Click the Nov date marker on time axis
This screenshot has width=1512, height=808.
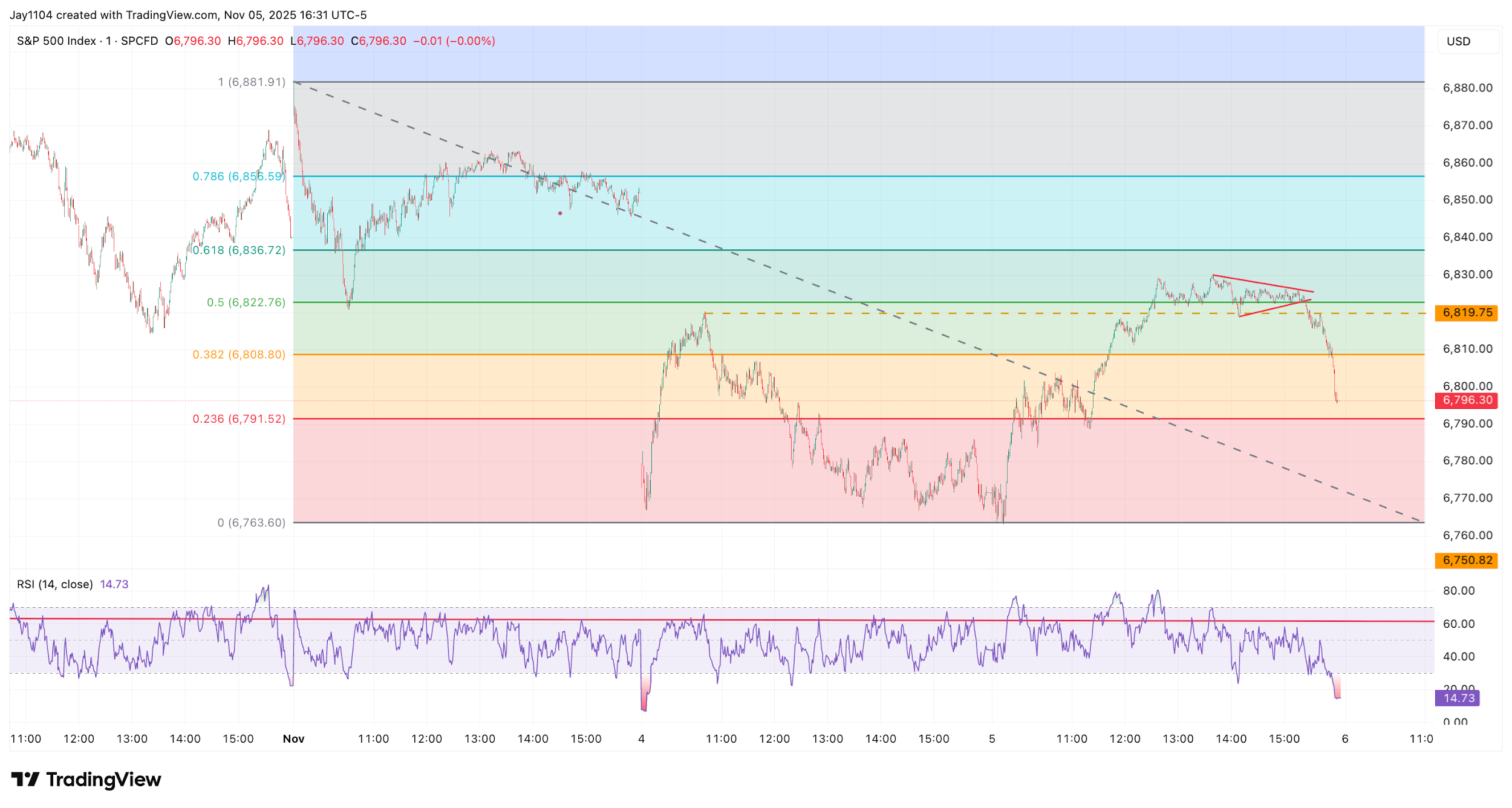(294, 739)
